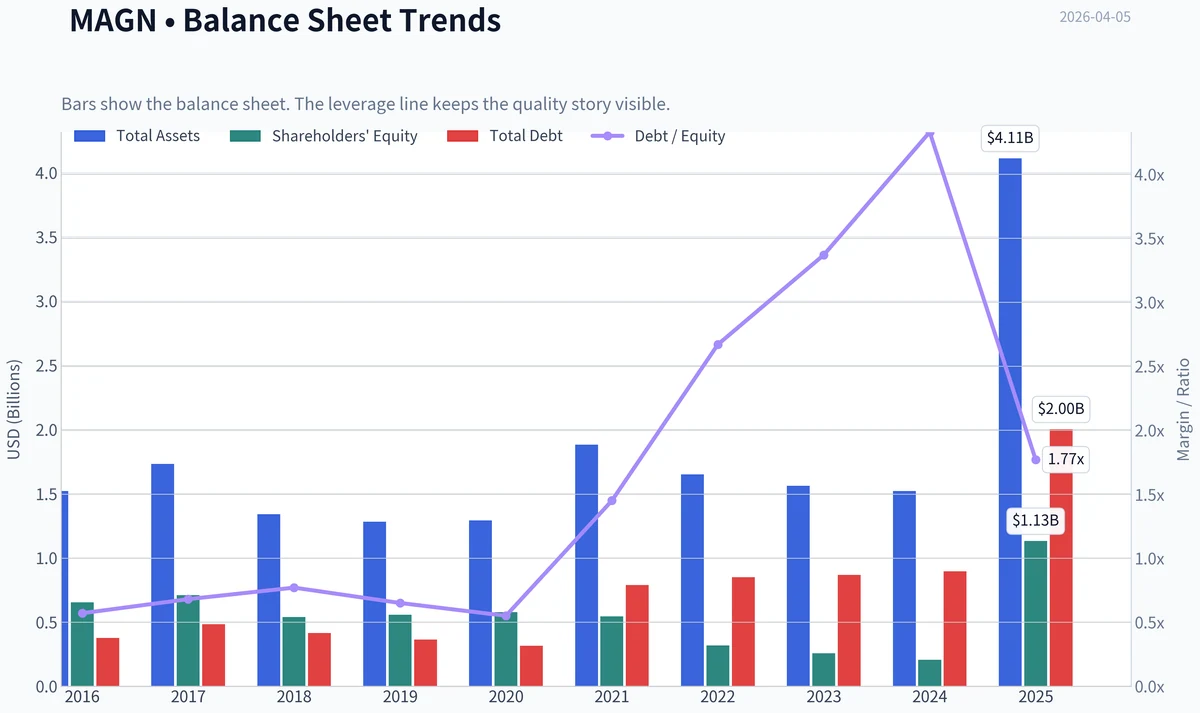The width and height of the screenshot is (1200, 713).
Task: Select the 2022 Total Assets blue bar
Action: click(692, 580)
